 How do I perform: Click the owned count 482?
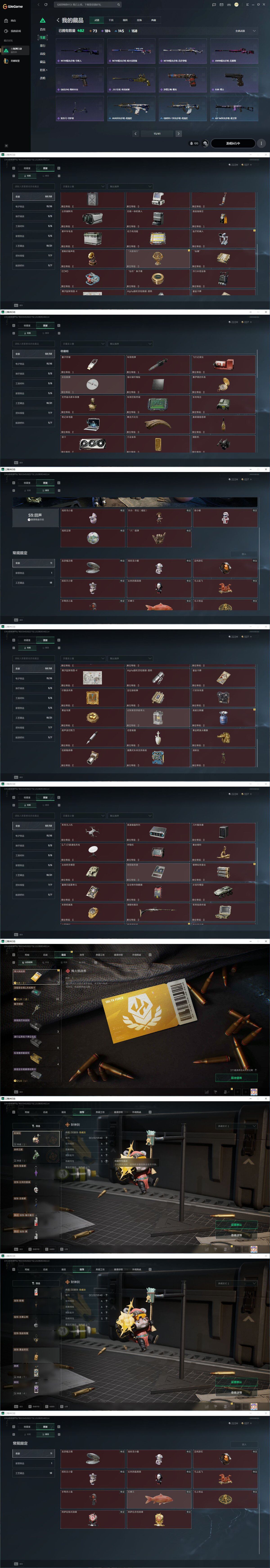(81, 30)
